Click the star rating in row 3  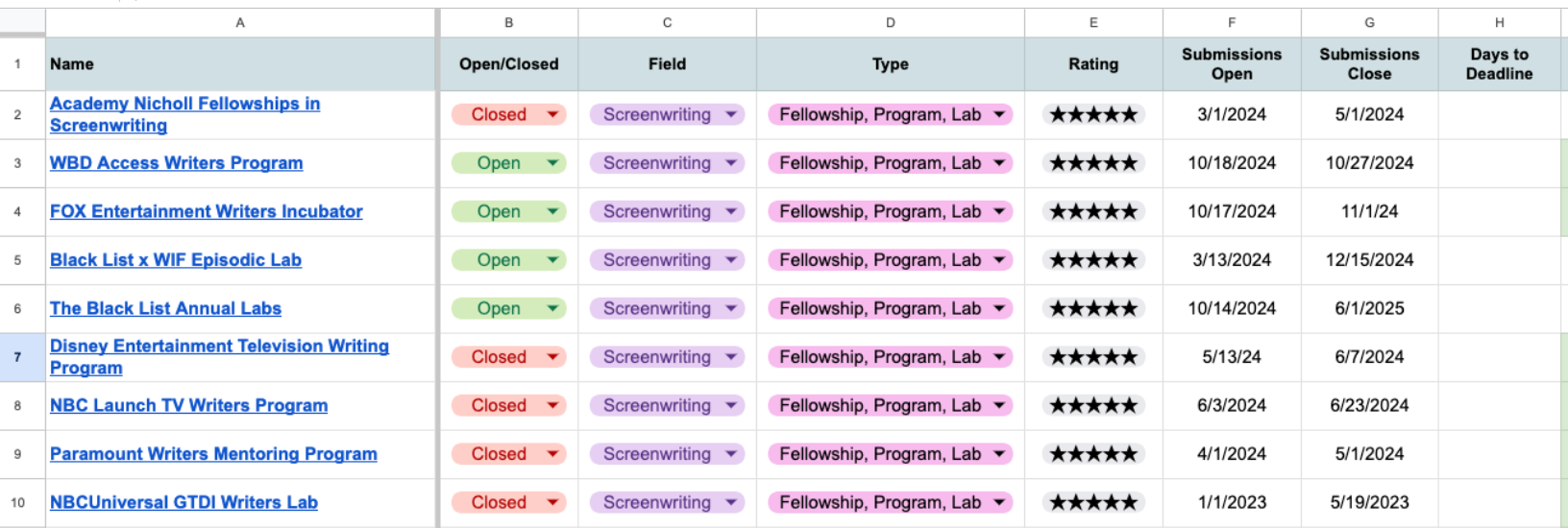pos(1093,163)
